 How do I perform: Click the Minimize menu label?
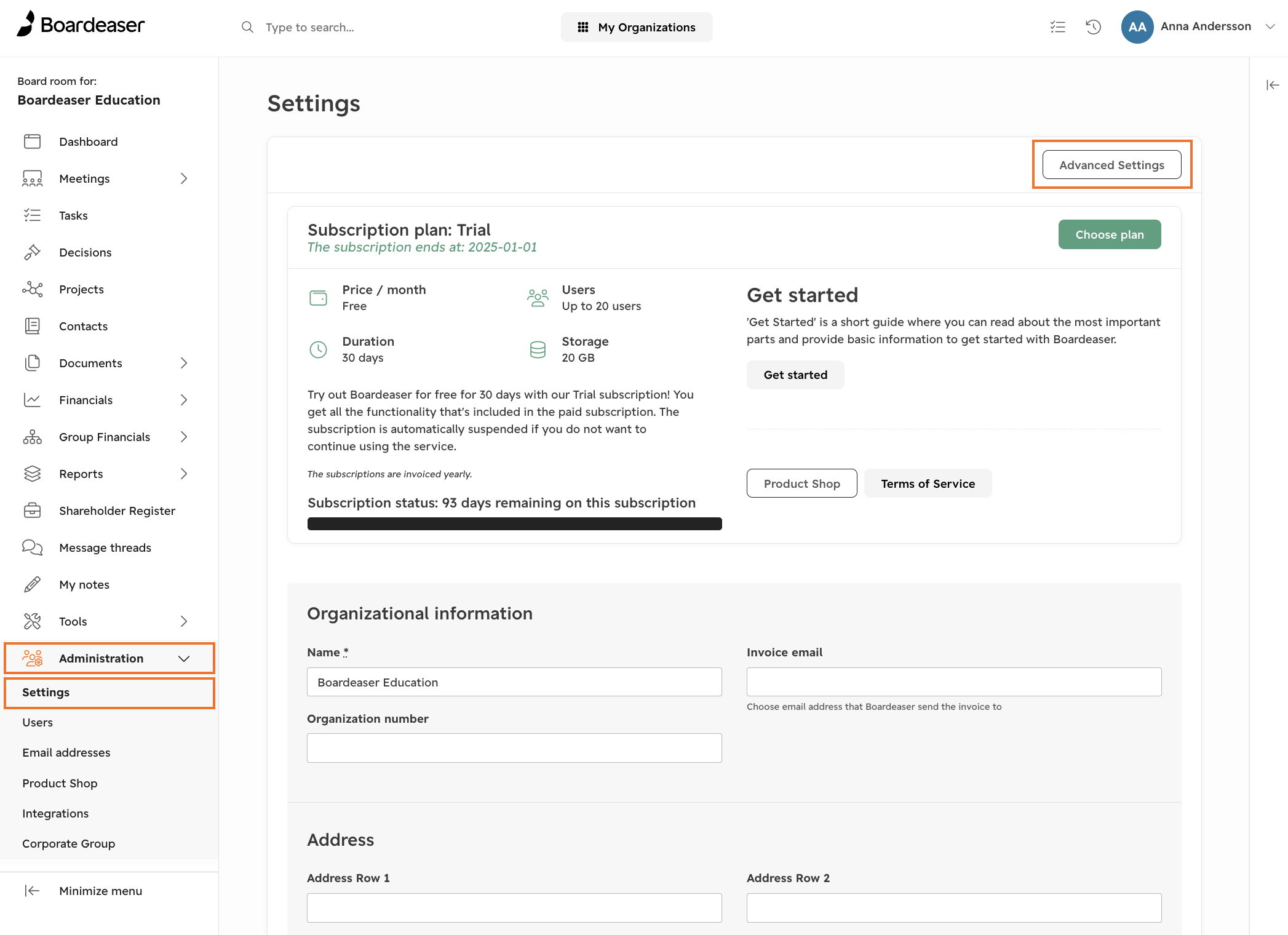pos(100,891)
